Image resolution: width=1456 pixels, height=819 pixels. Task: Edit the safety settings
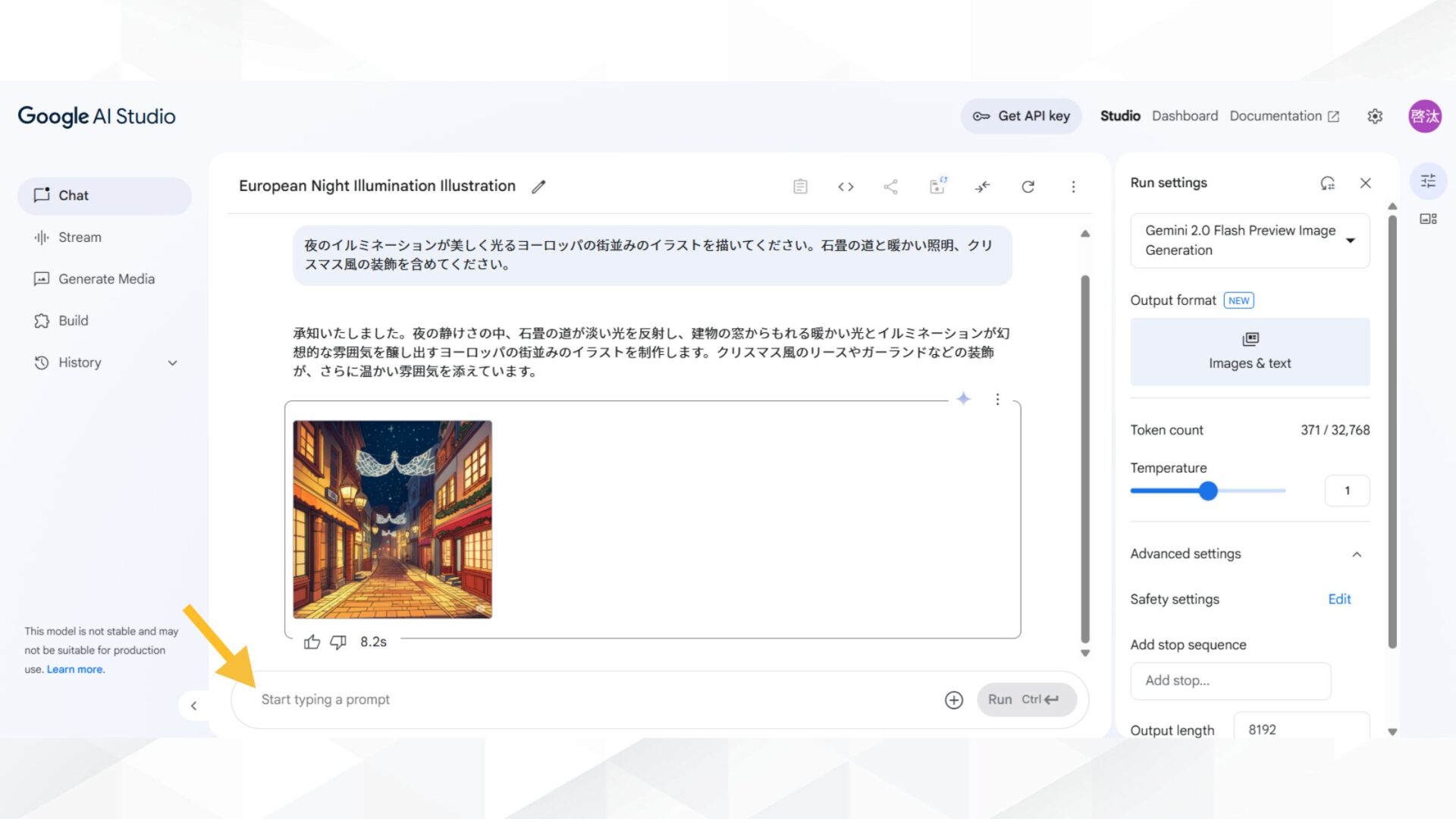(1339, 599)
